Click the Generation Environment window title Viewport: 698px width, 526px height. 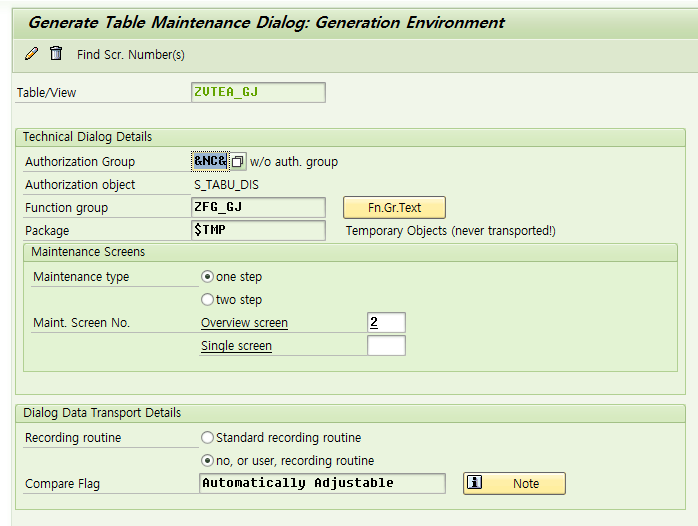pos(267,22)
